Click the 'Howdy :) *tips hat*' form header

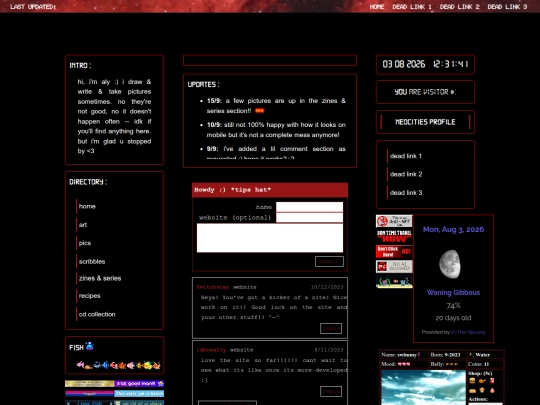(x=270, y=190)
